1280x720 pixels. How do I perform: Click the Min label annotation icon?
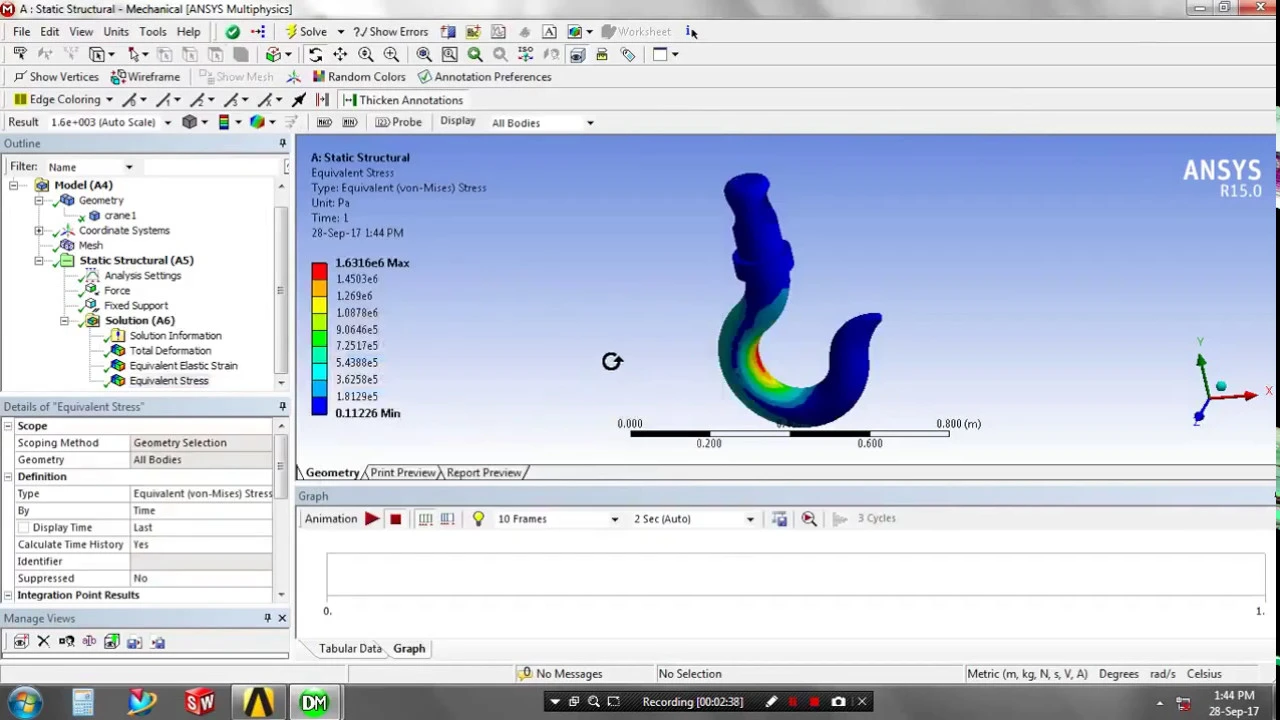(x=349, y=122)
